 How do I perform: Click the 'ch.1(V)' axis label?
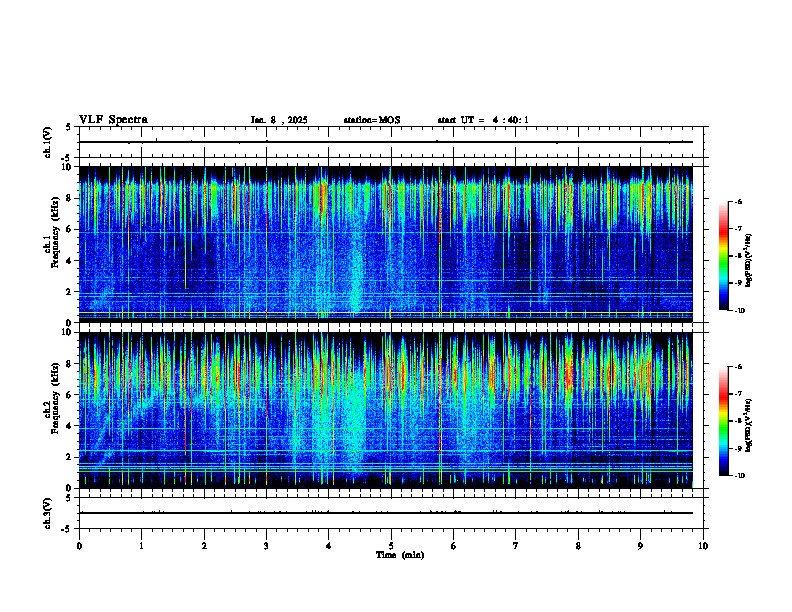pyautogui.click(x=47, y=142)
